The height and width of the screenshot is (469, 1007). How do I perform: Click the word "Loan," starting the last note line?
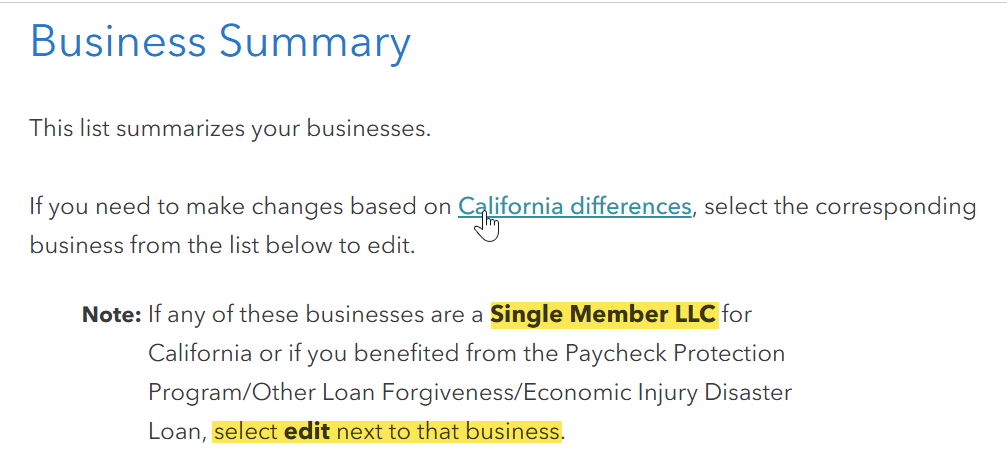coord(178,432)
